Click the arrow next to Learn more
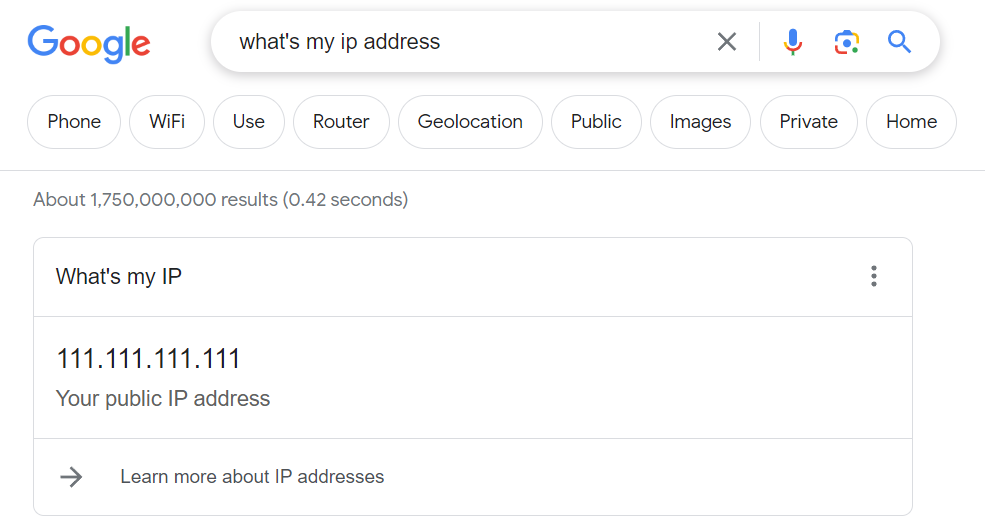This screenshot has height=525, width=985. (x=71, y=477)
